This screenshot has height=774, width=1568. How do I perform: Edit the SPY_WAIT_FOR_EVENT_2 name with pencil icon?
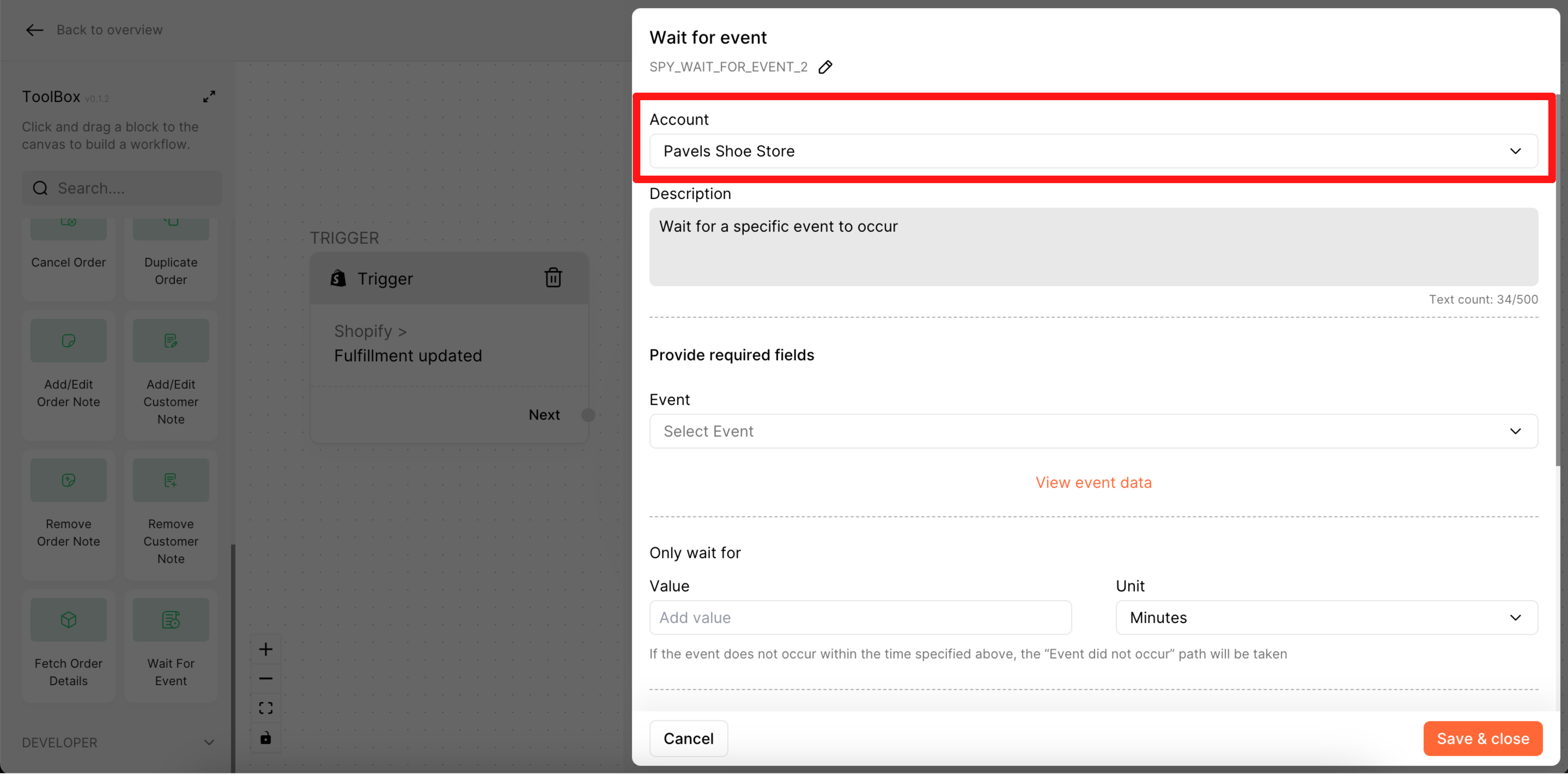pyautogui.click(x=825, y=67)
